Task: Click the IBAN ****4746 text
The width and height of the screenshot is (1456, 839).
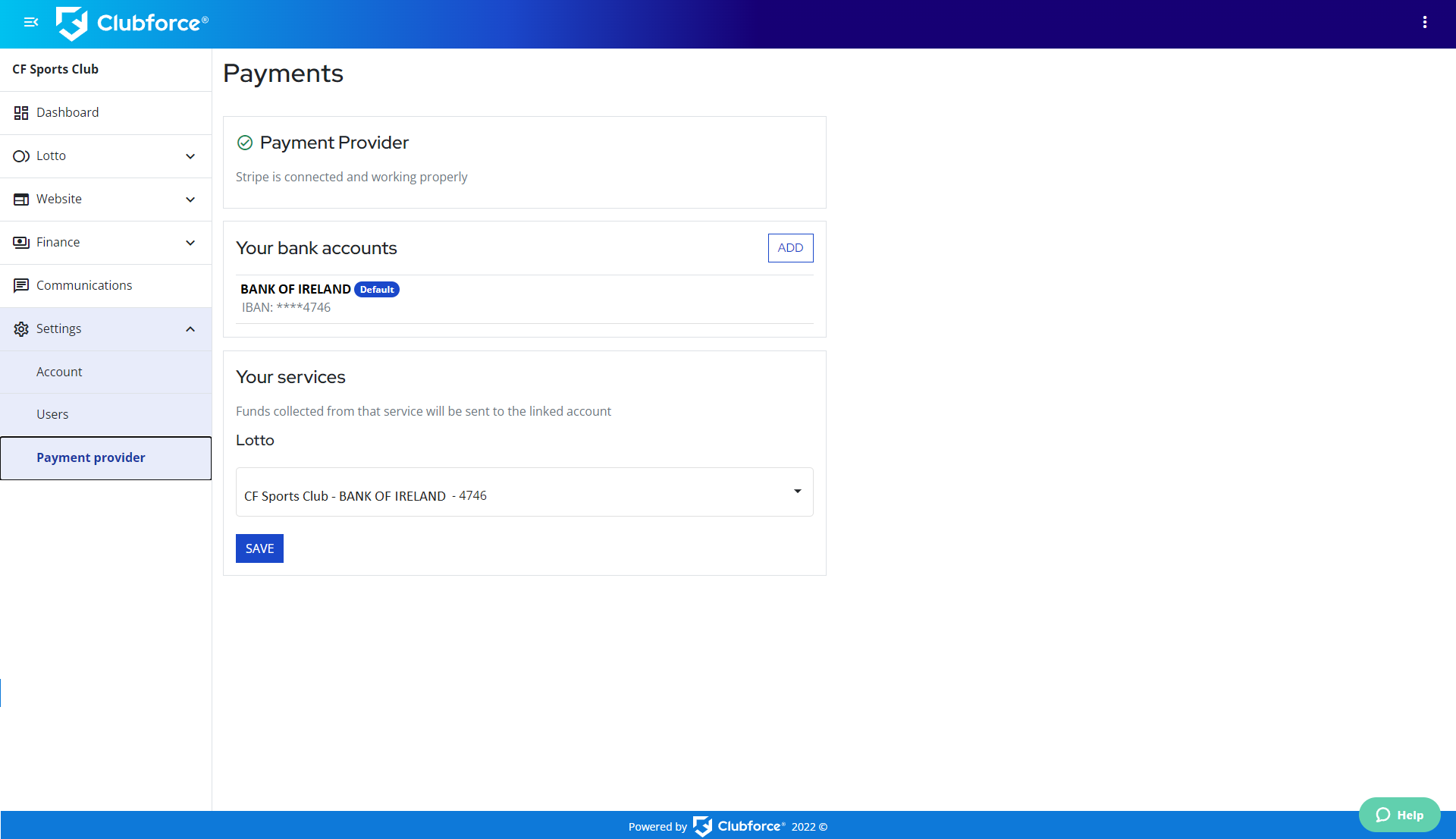Action: pyautogui.click(x=286, y=308)
